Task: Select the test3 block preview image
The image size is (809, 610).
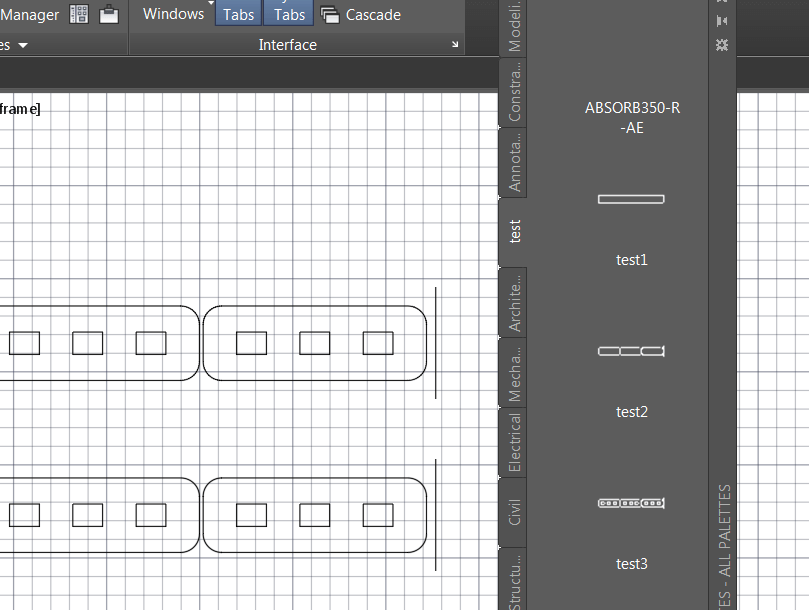Action: point(631,503)
